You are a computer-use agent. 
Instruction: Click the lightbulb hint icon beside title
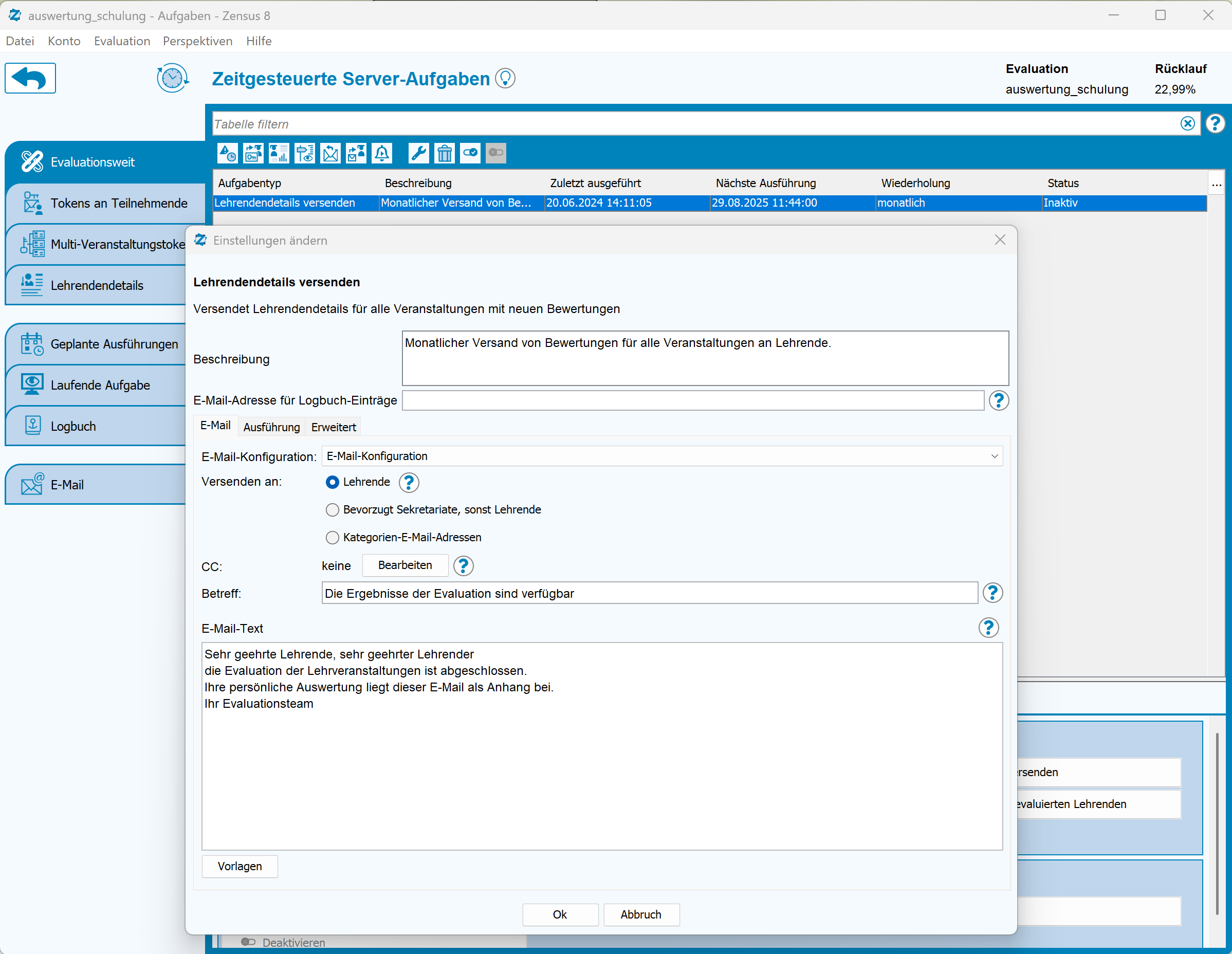tap(505, 79)
